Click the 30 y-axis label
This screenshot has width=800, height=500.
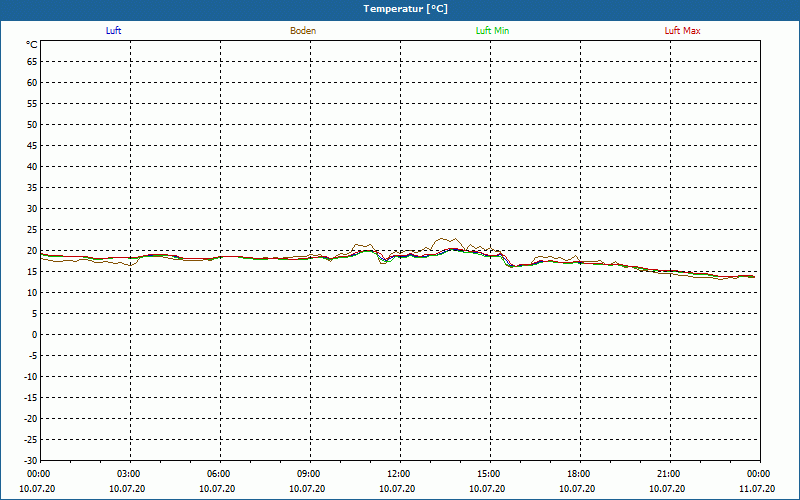(32, 209)
